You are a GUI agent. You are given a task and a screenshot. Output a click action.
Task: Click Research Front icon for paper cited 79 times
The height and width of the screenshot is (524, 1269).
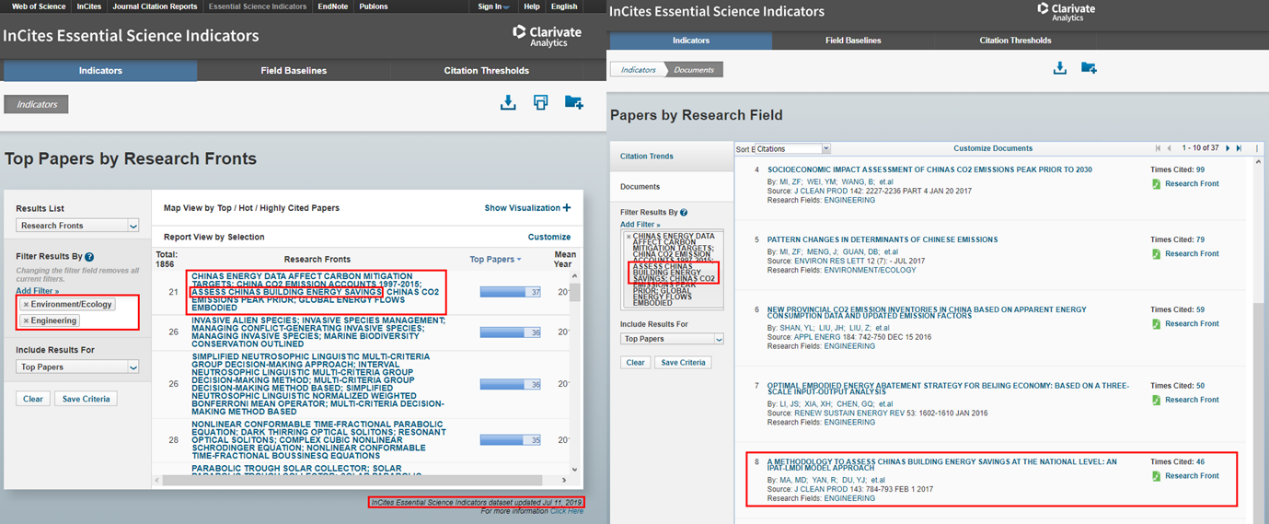pos(1156,254)
